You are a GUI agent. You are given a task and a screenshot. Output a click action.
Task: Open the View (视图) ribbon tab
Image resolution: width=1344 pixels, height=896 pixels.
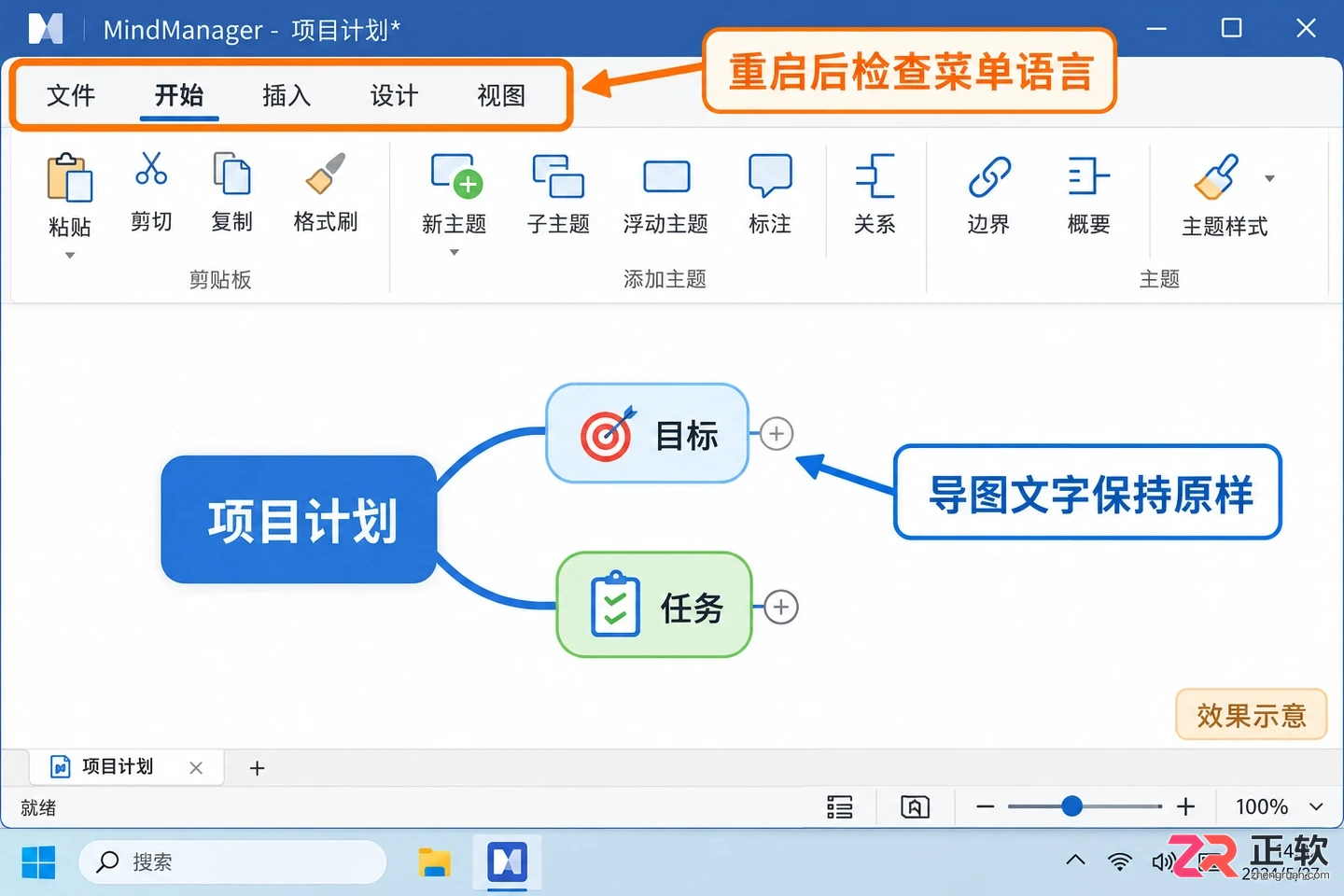click(501, 95)
